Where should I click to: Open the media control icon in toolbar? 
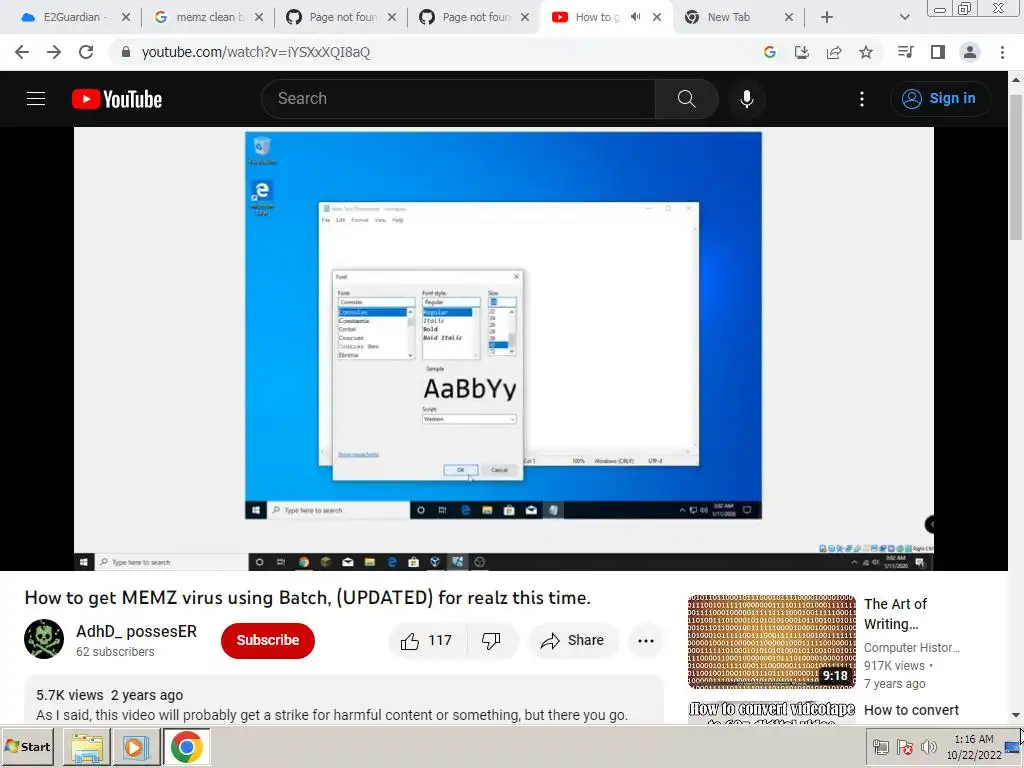(x=905, y=52)
